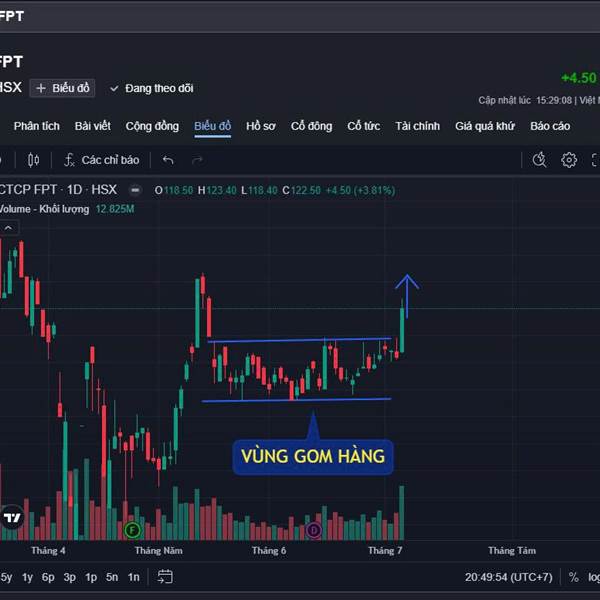Select the 1n time range

tap(133, 577)
